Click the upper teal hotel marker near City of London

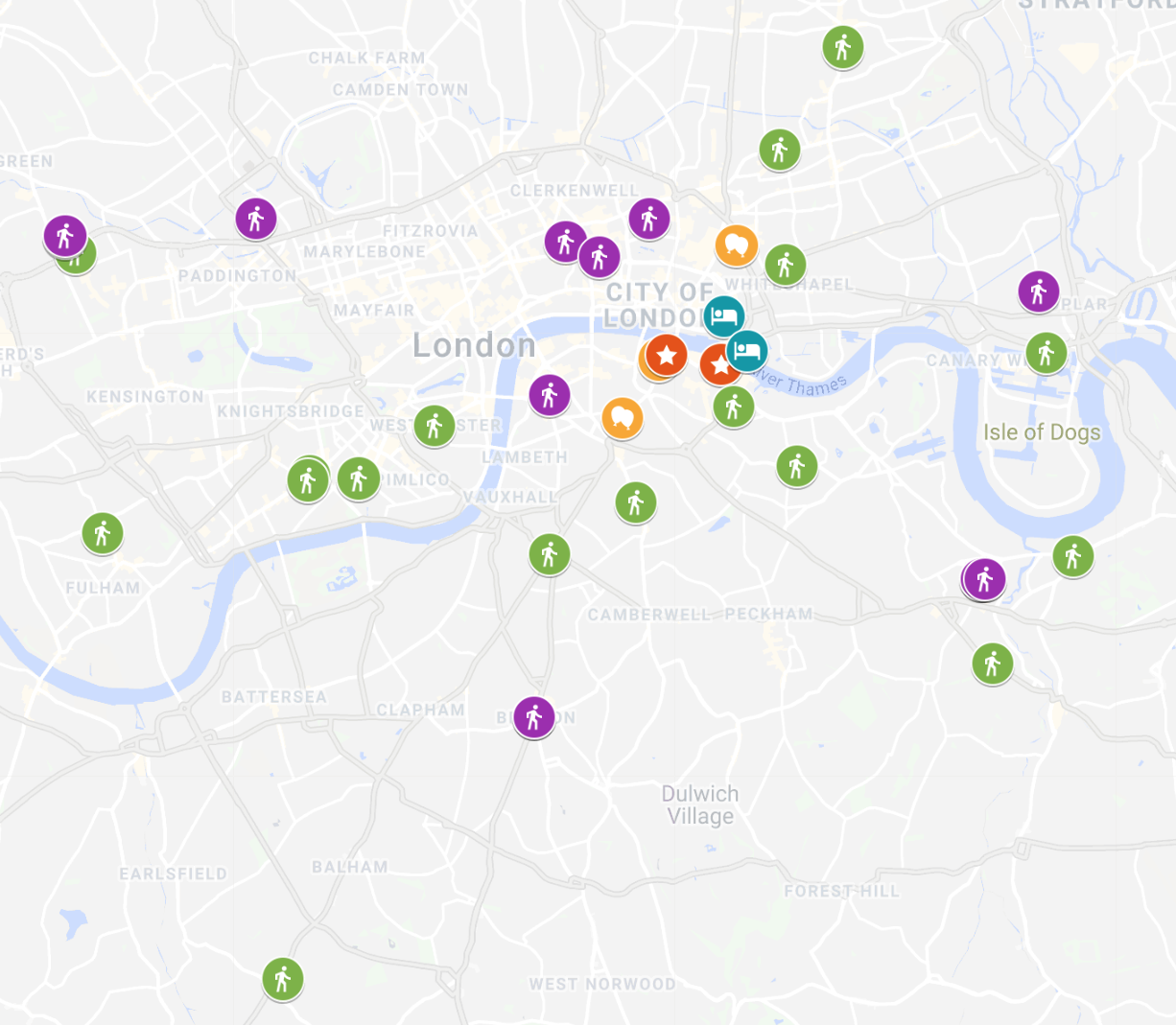(x=724, y=316)
